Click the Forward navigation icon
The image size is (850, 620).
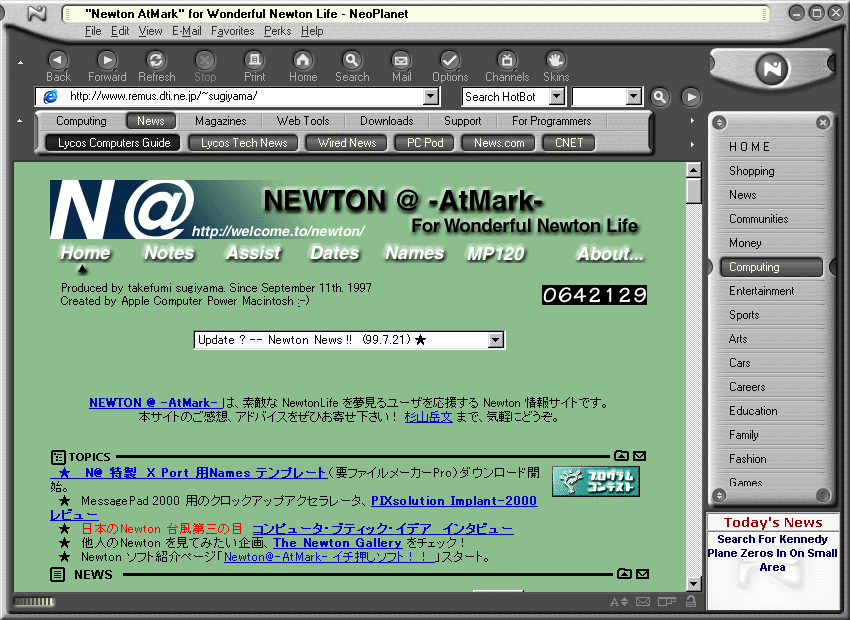click(107, 60)
